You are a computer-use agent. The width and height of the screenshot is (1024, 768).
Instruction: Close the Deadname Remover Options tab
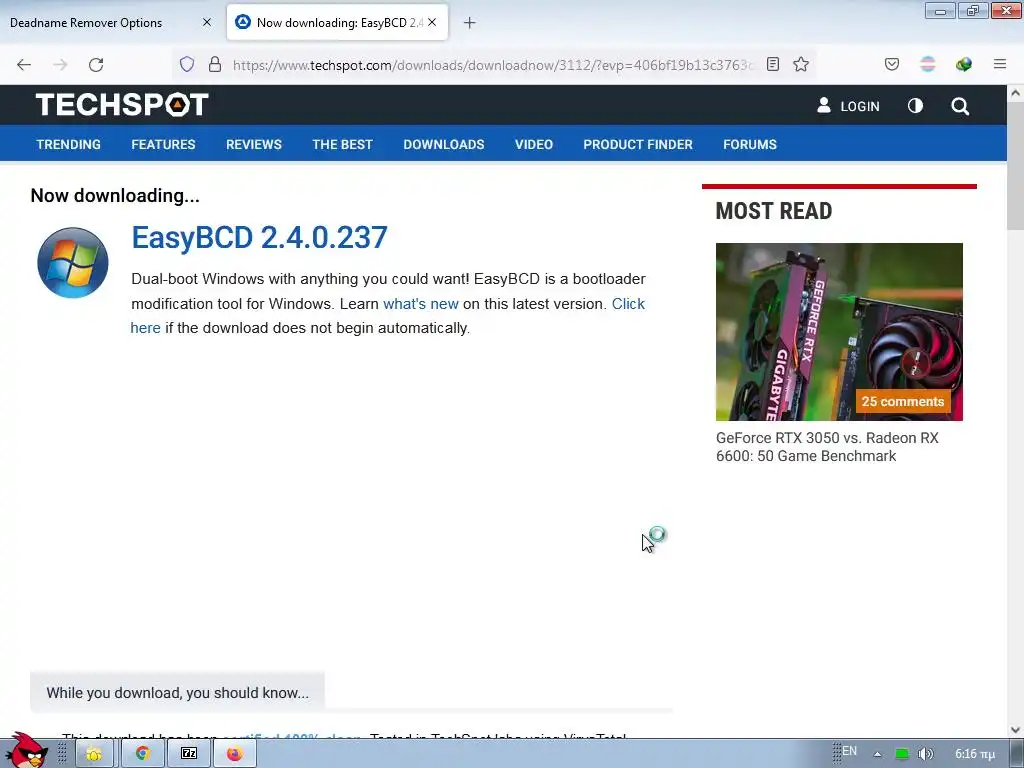[207, 22]
